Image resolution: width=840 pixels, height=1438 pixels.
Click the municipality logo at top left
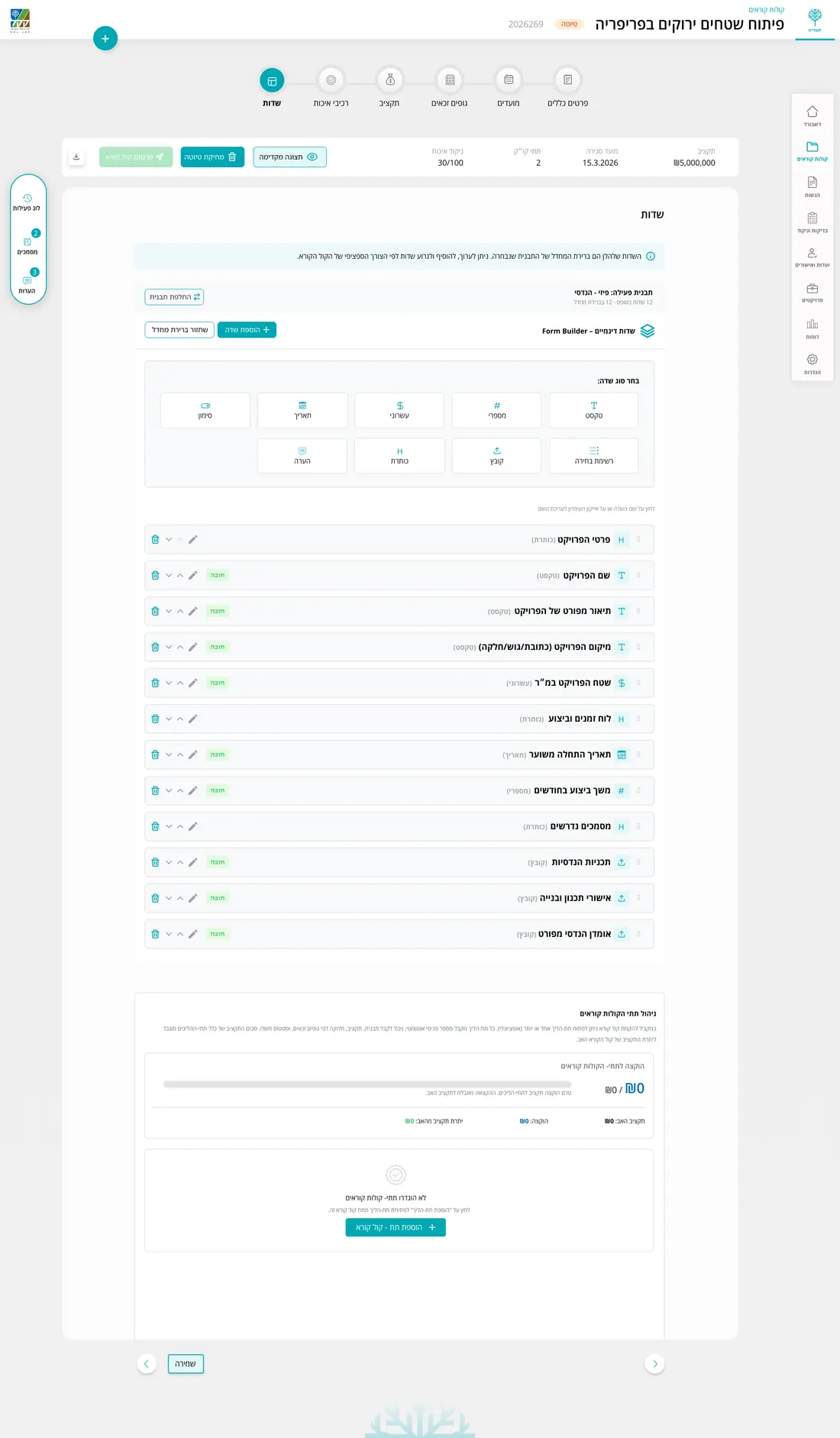[21, 21]
